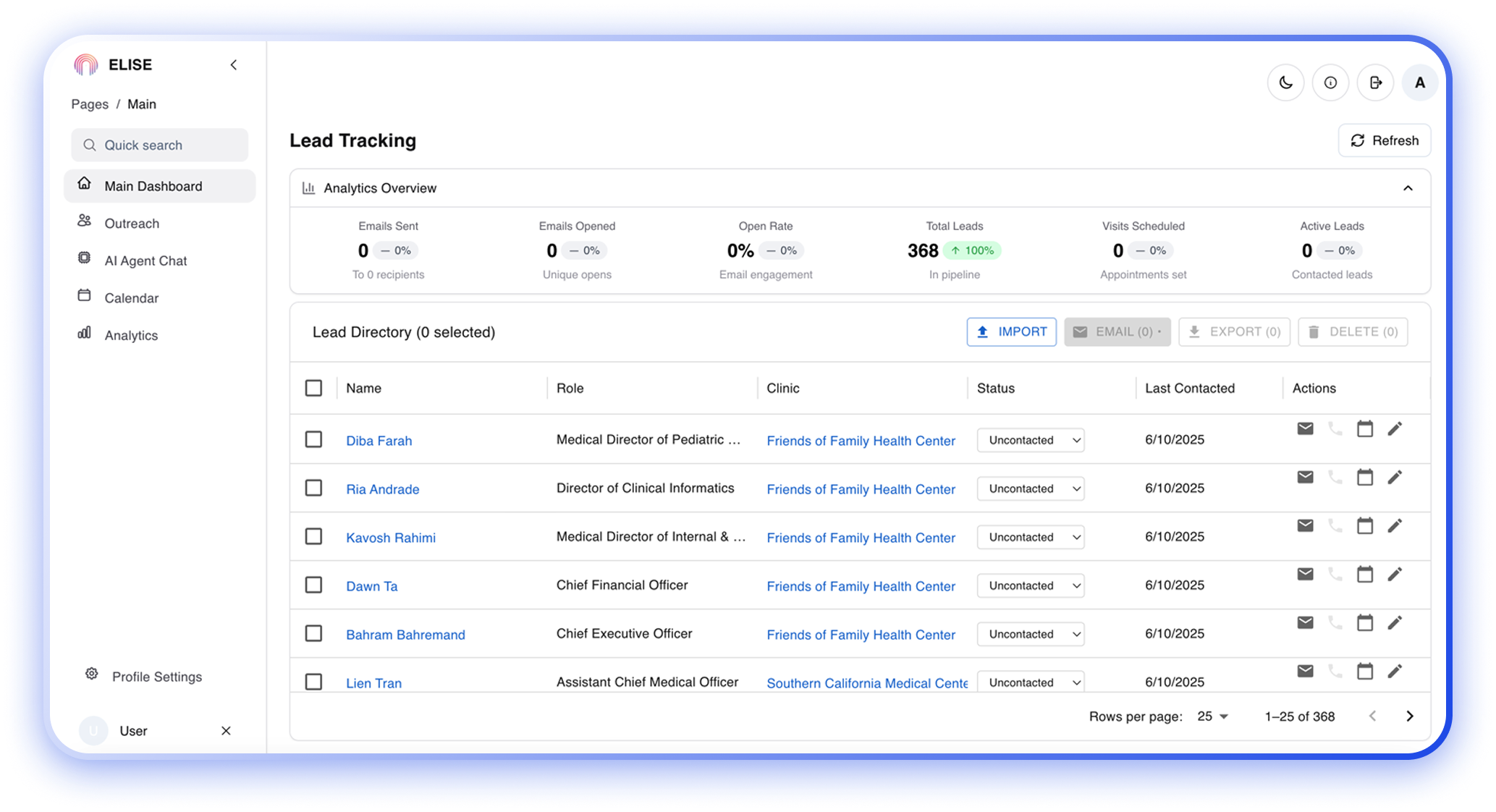Toggle dark mode with the moon icon
The width and height of the screenshot is (1496, 812).
click(1285, 82)
